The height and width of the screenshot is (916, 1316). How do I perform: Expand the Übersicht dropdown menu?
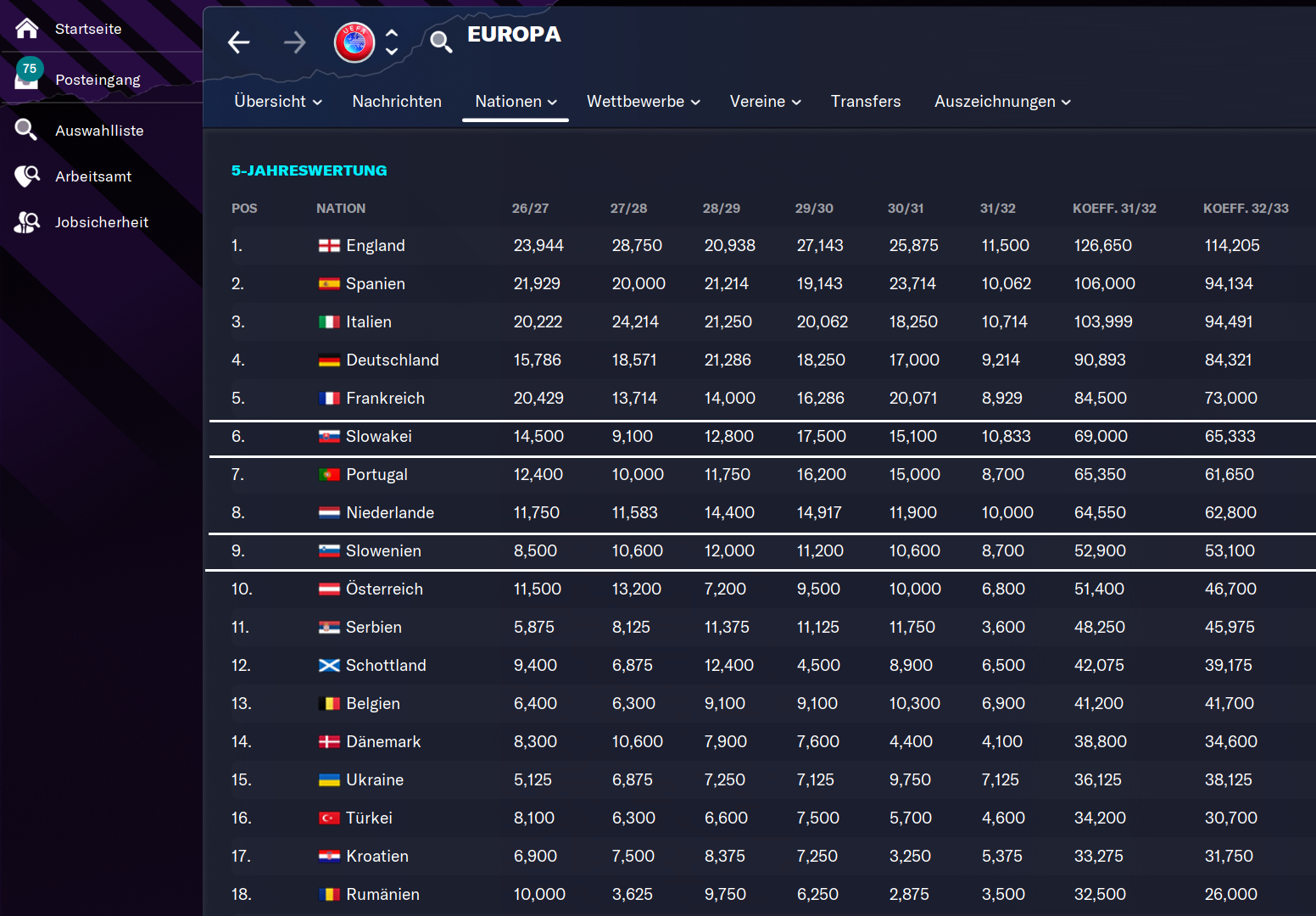[278, 102]
